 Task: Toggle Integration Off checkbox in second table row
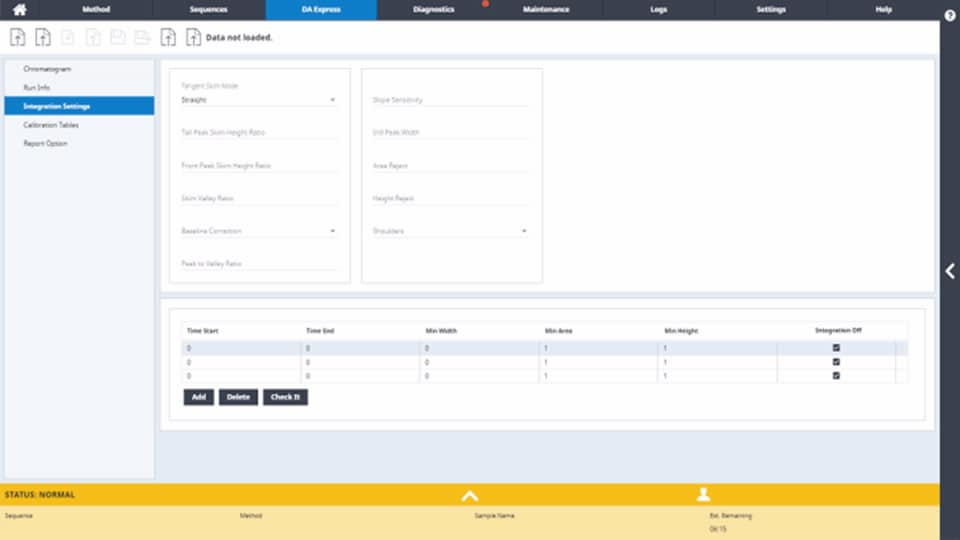pos(836,362)
